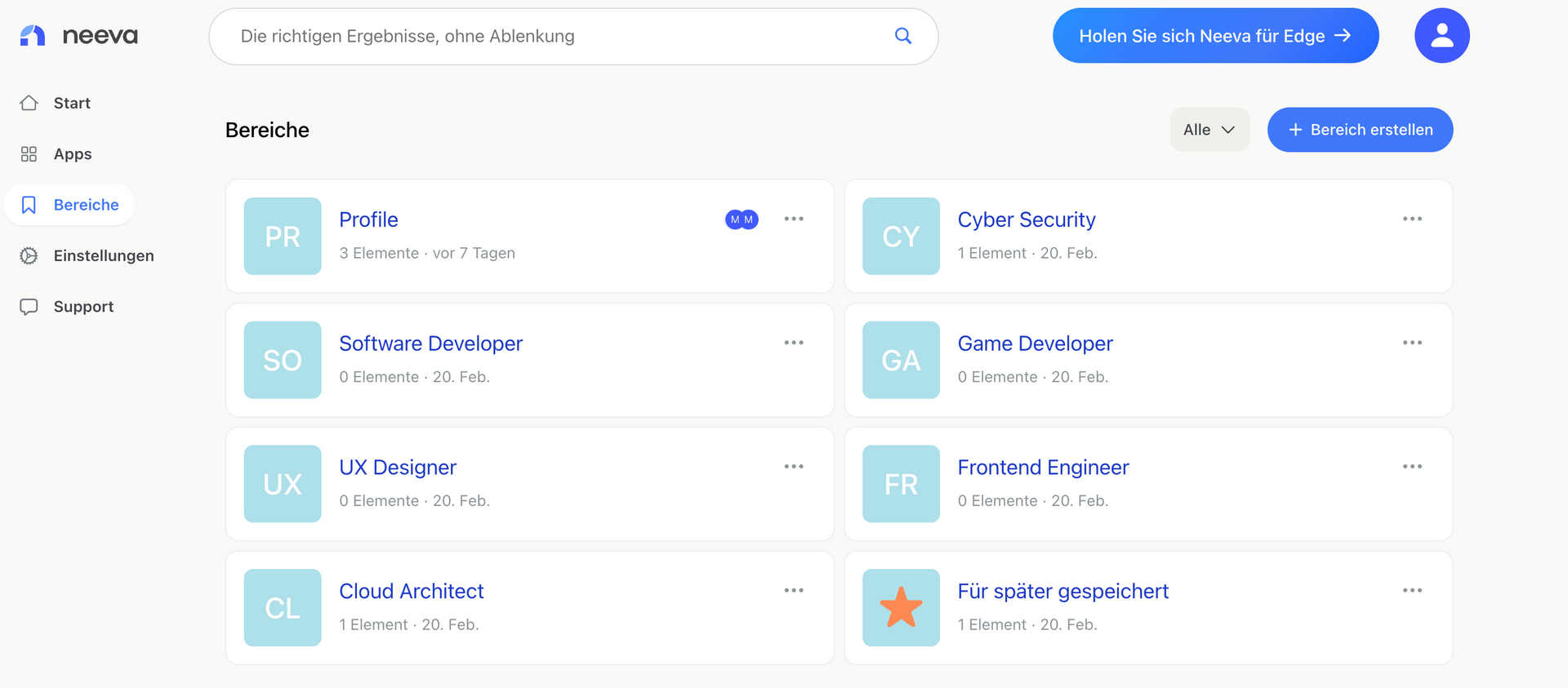Open more options for Profile space
Image resolution: width=1568 pixels, height=688 pixels.
pos(794,219)
